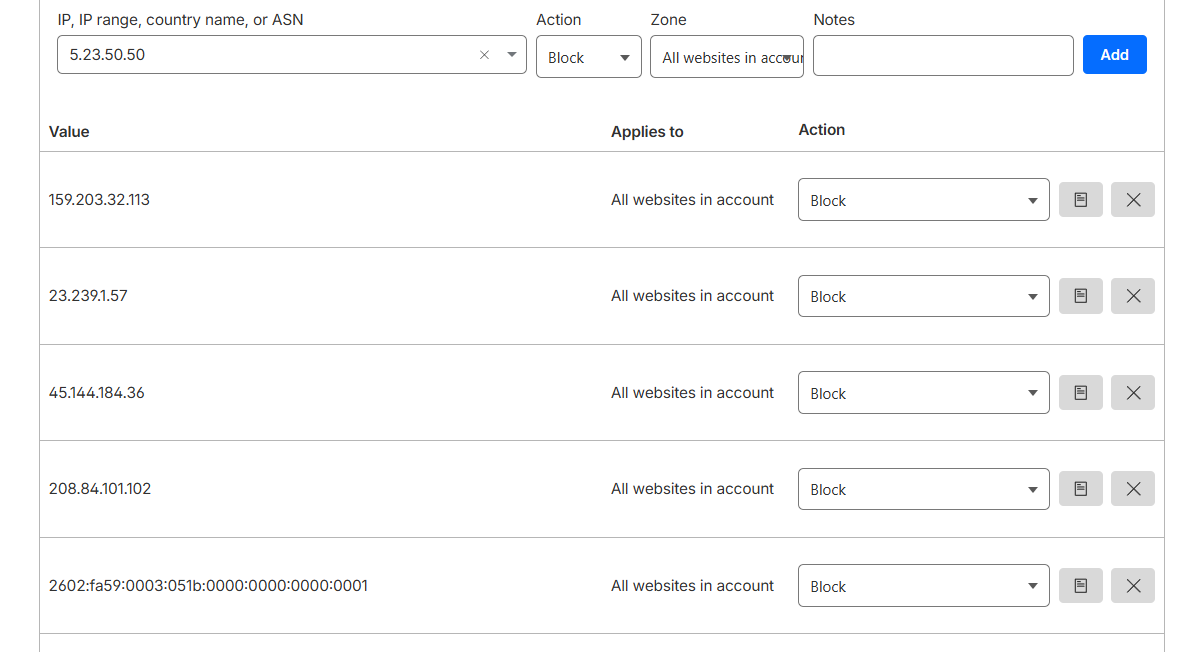Image resolution: width=1190 pixels, height=652 pixels.
Task: Expand the IP address suggestions arrow
Action: click(x=511, y=55)
